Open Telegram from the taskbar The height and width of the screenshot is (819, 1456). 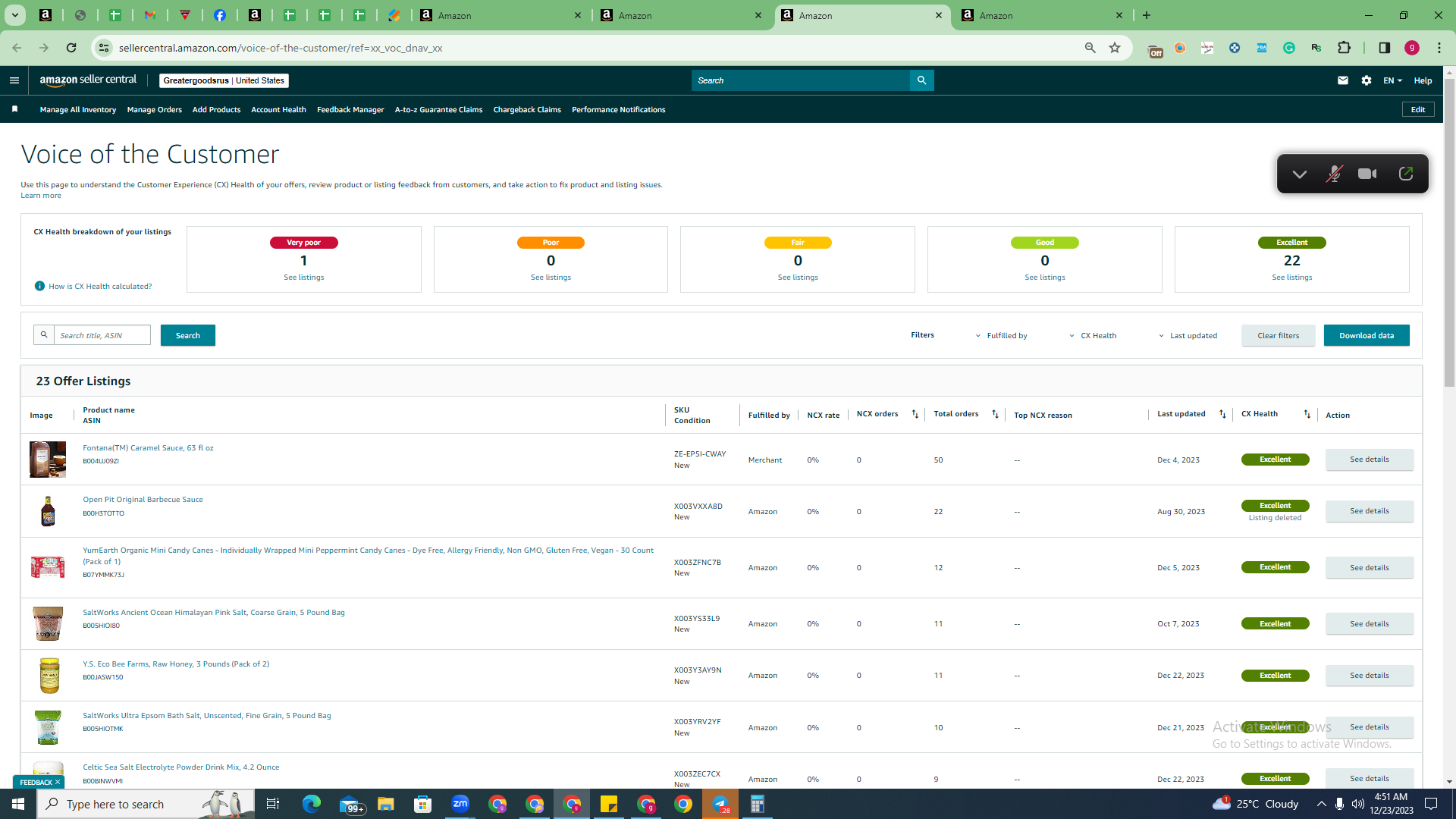720,804
